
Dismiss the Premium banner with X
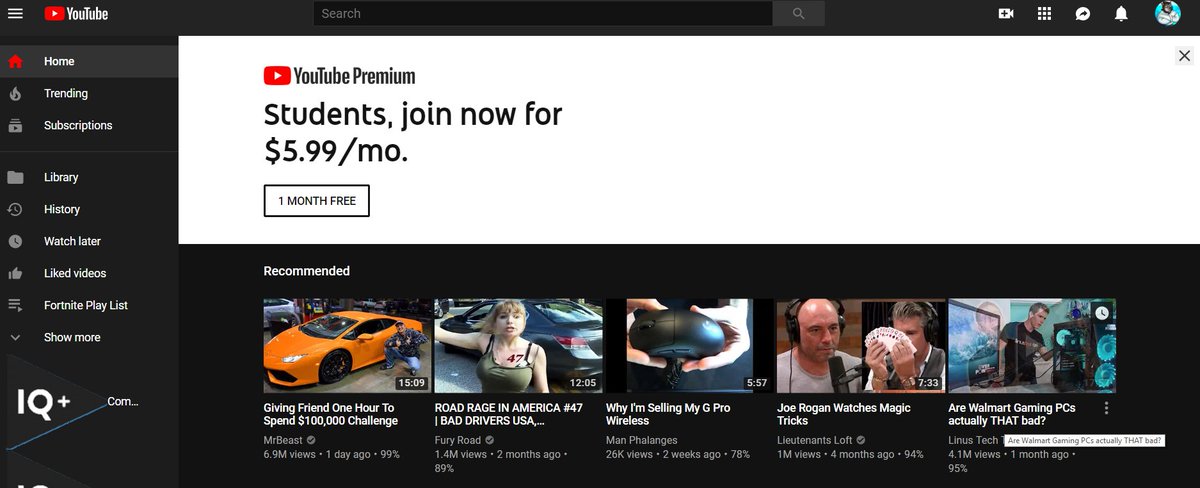[1184, 57]
